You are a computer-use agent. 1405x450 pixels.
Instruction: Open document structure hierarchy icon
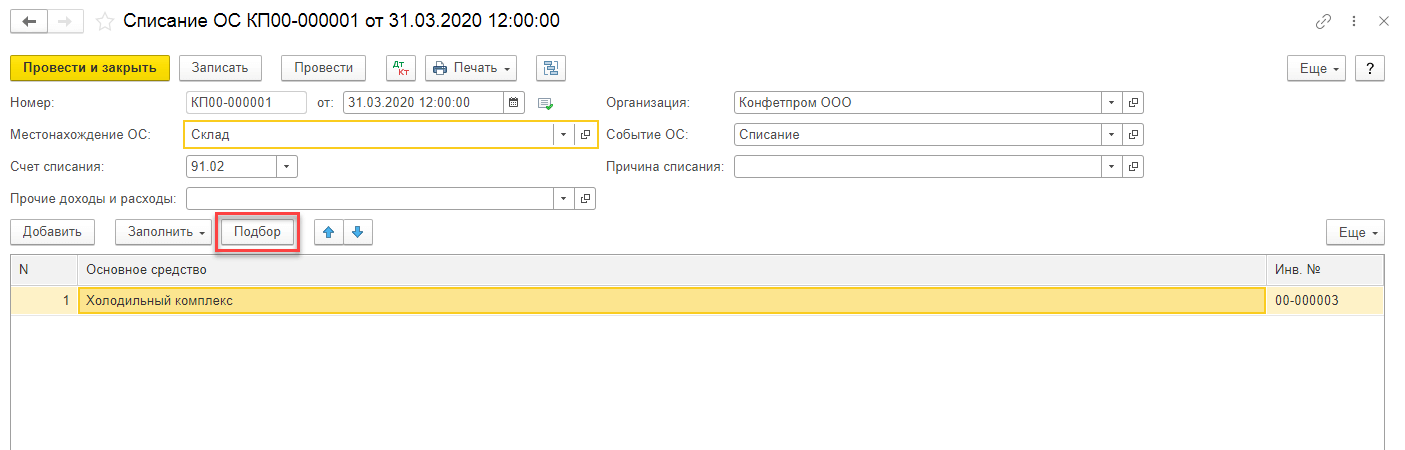tap(550, 68)
